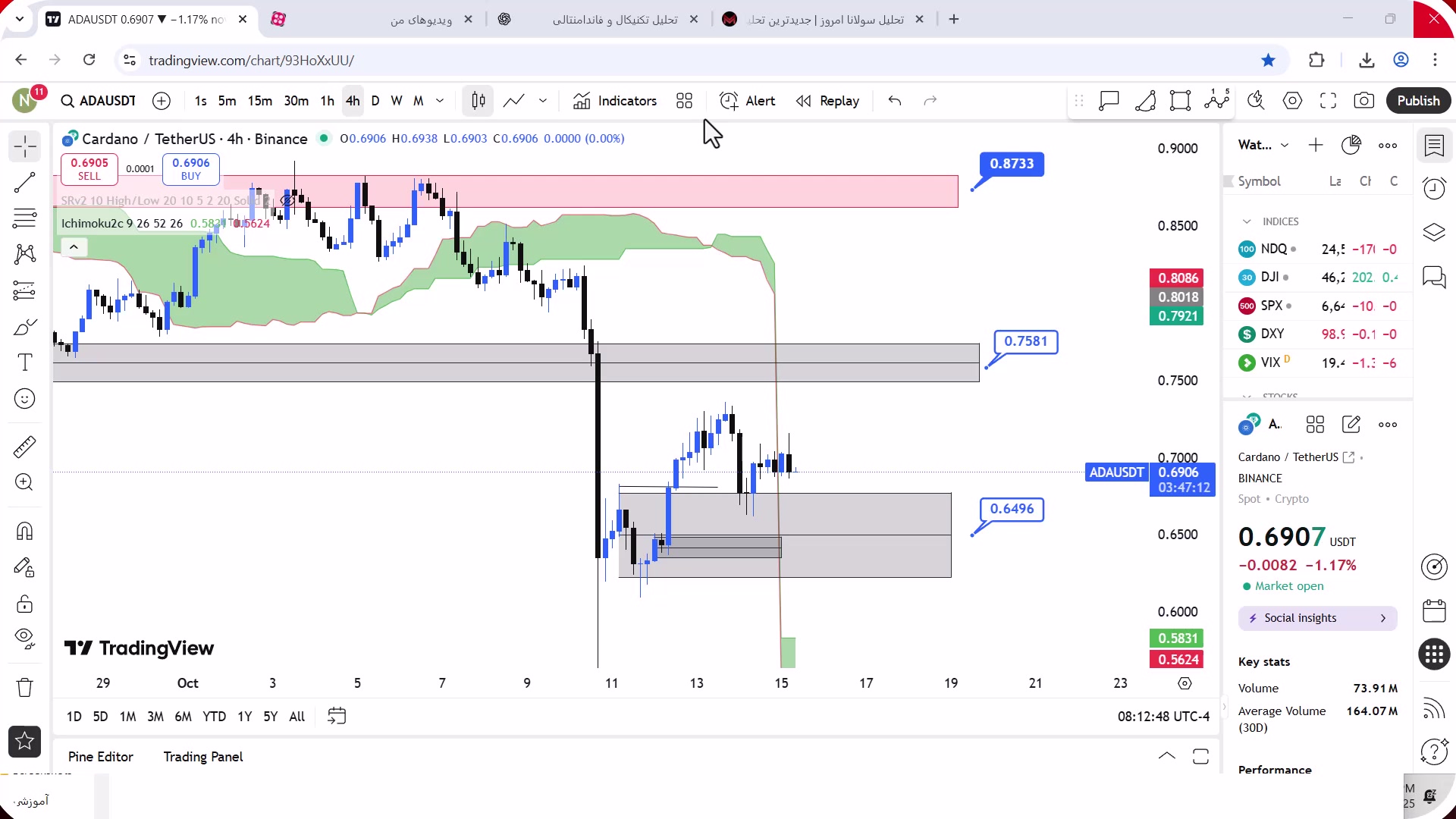1456x819 pixels.
Task: Open the economic calendar sidebar panel
Action: point(1434,610)
